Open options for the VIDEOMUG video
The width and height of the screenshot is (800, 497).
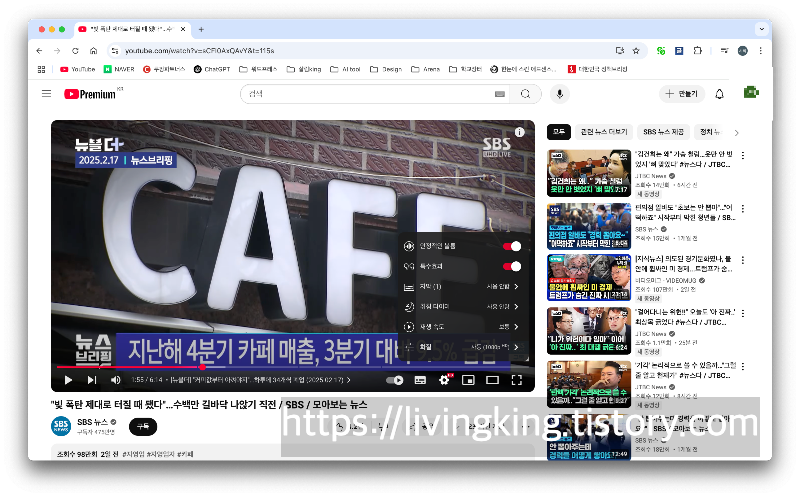(743, 260)
